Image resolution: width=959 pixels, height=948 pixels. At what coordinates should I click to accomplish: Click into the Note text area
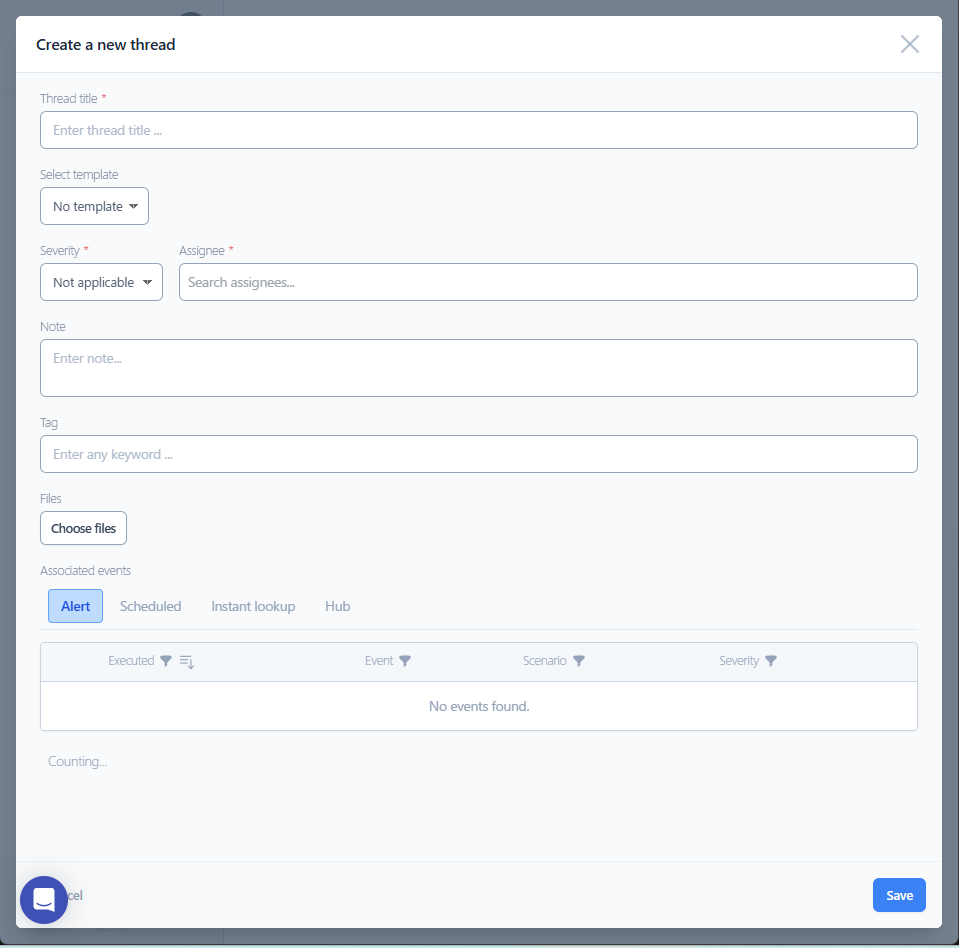pos(478,367)
